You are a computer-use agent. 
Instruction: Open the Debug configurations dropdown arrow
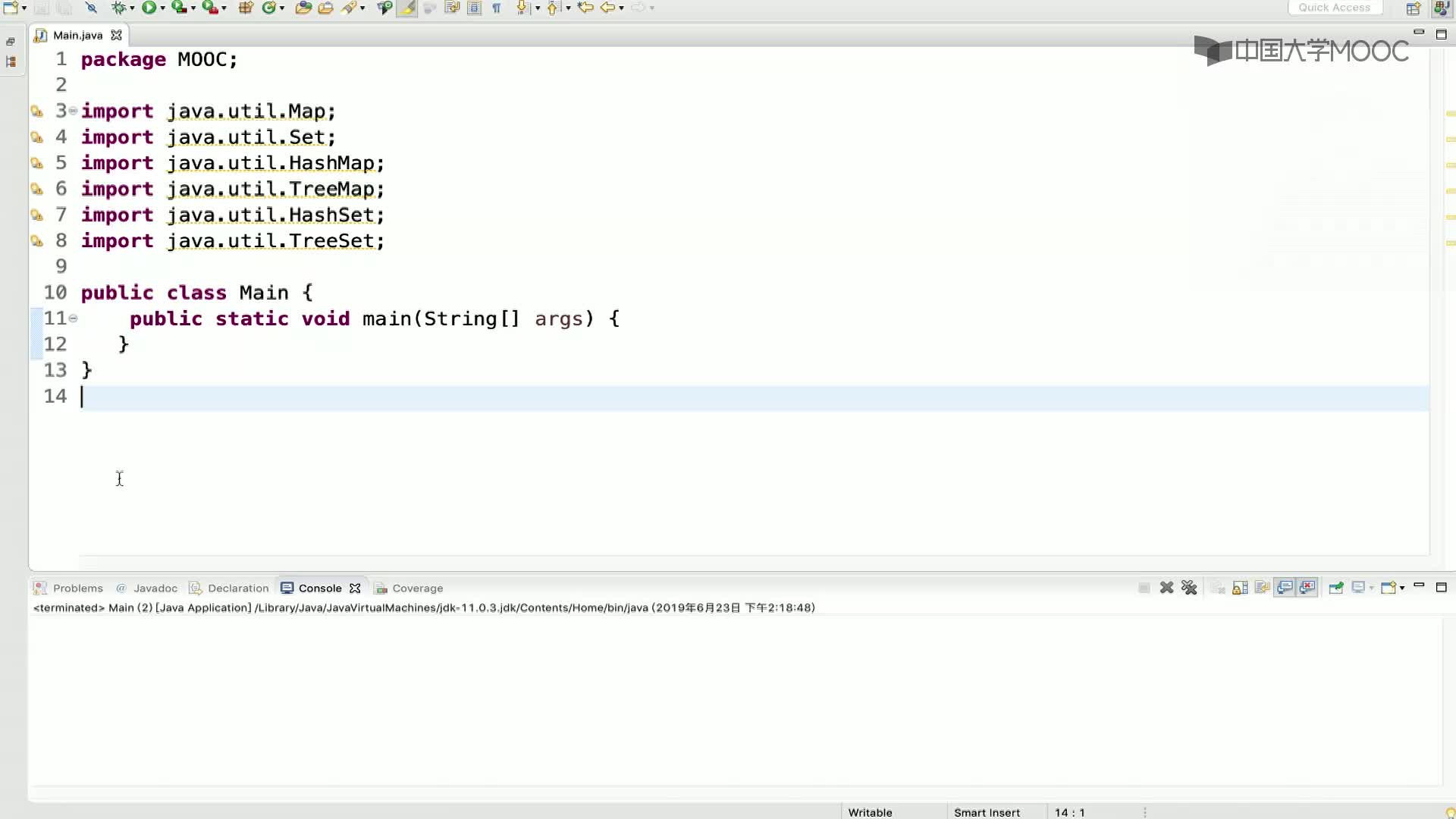click(x=132, y=8)
